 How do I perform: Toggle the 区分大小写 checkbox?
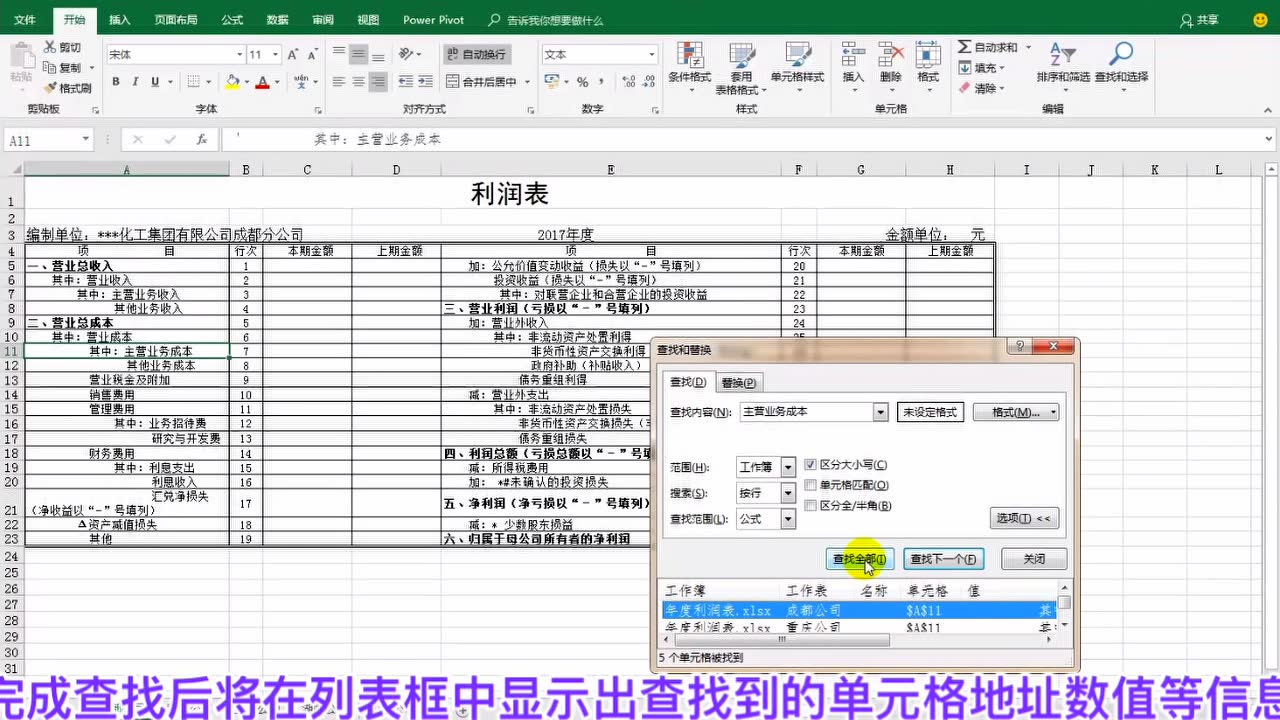pyautogui.click(x=810, y=465)
